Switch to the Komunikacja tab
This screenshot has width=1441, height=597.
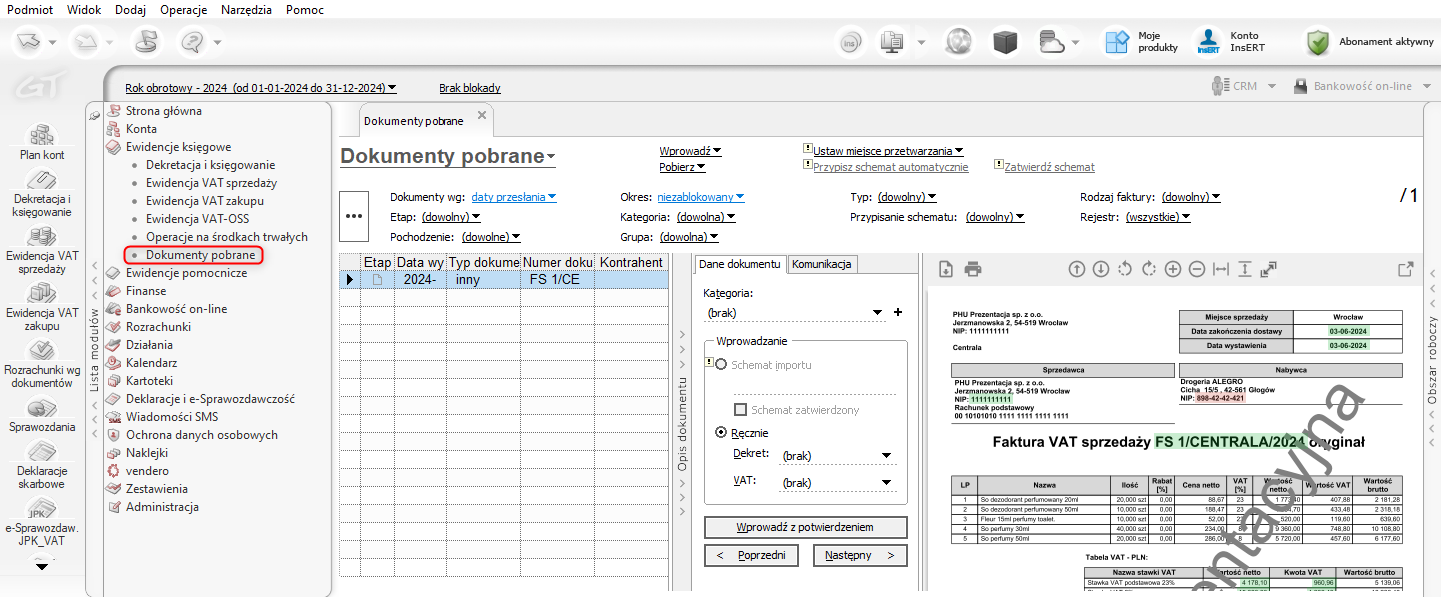822,264
